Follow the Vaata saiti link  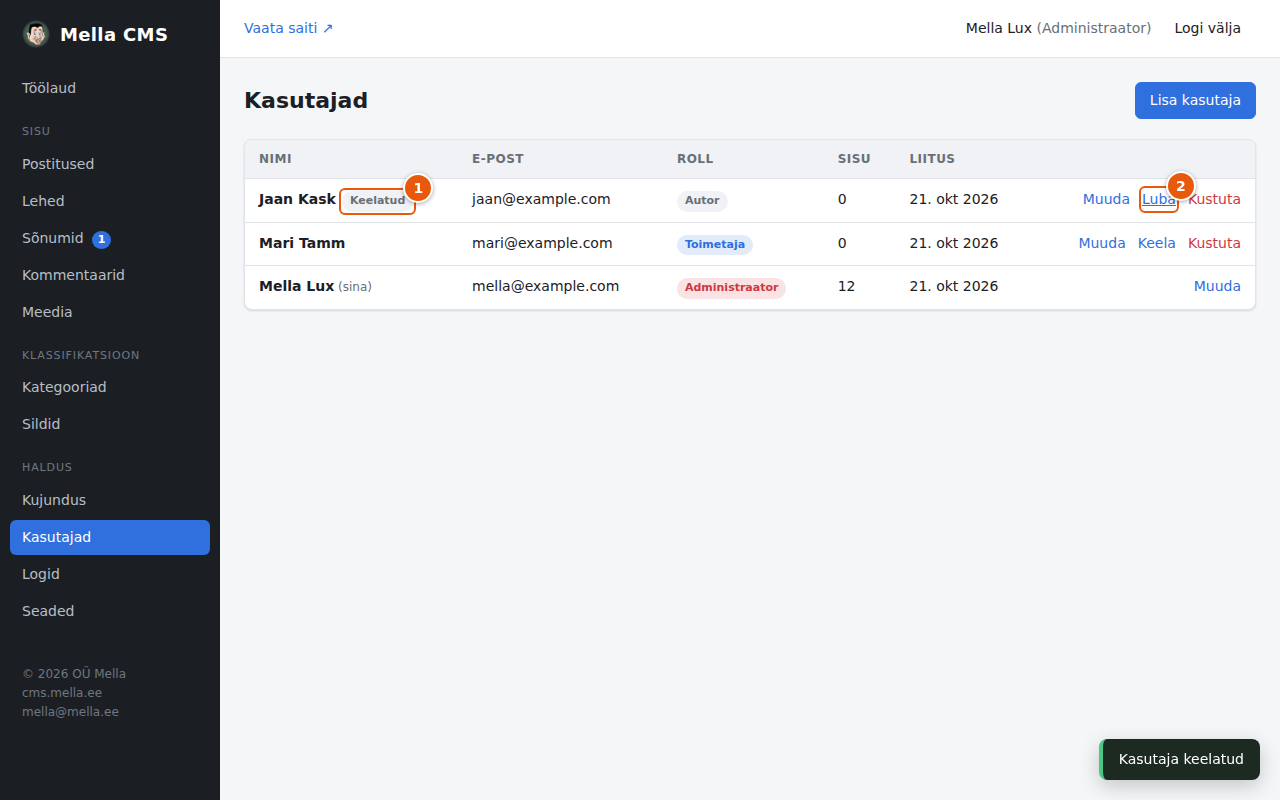click(x=289, y=28)
